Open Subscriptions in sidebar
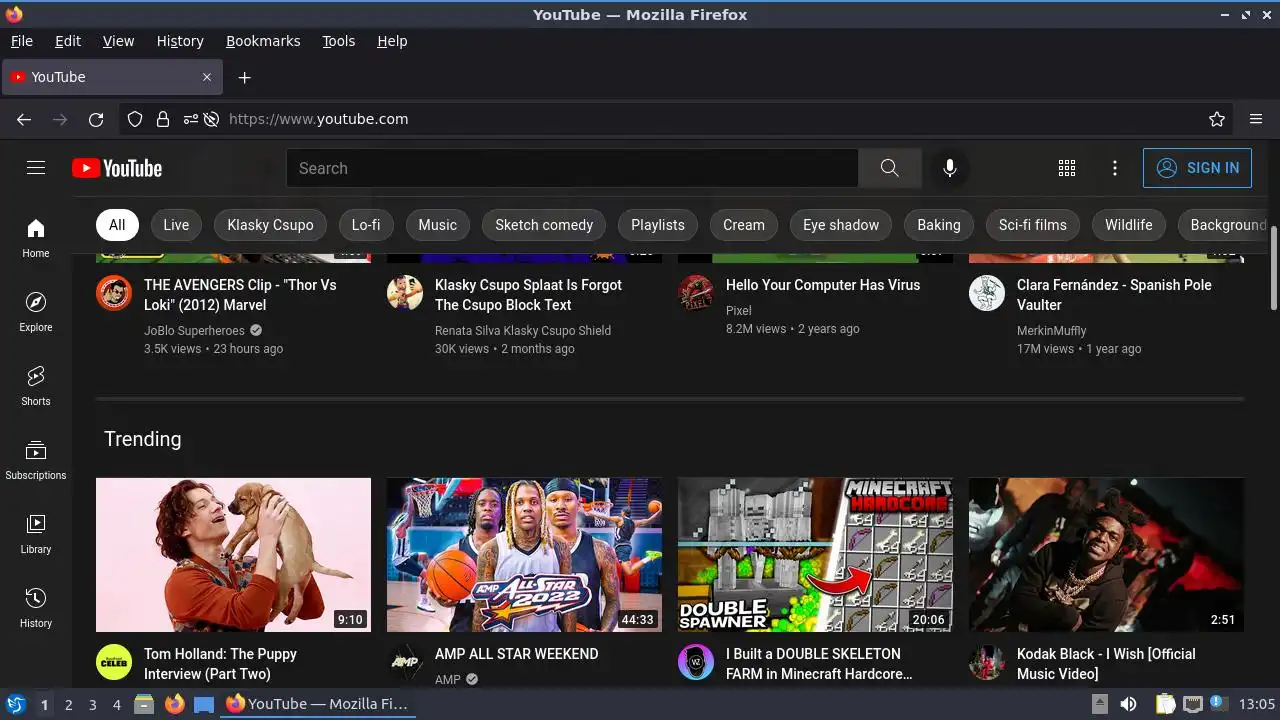 (36, 460)
